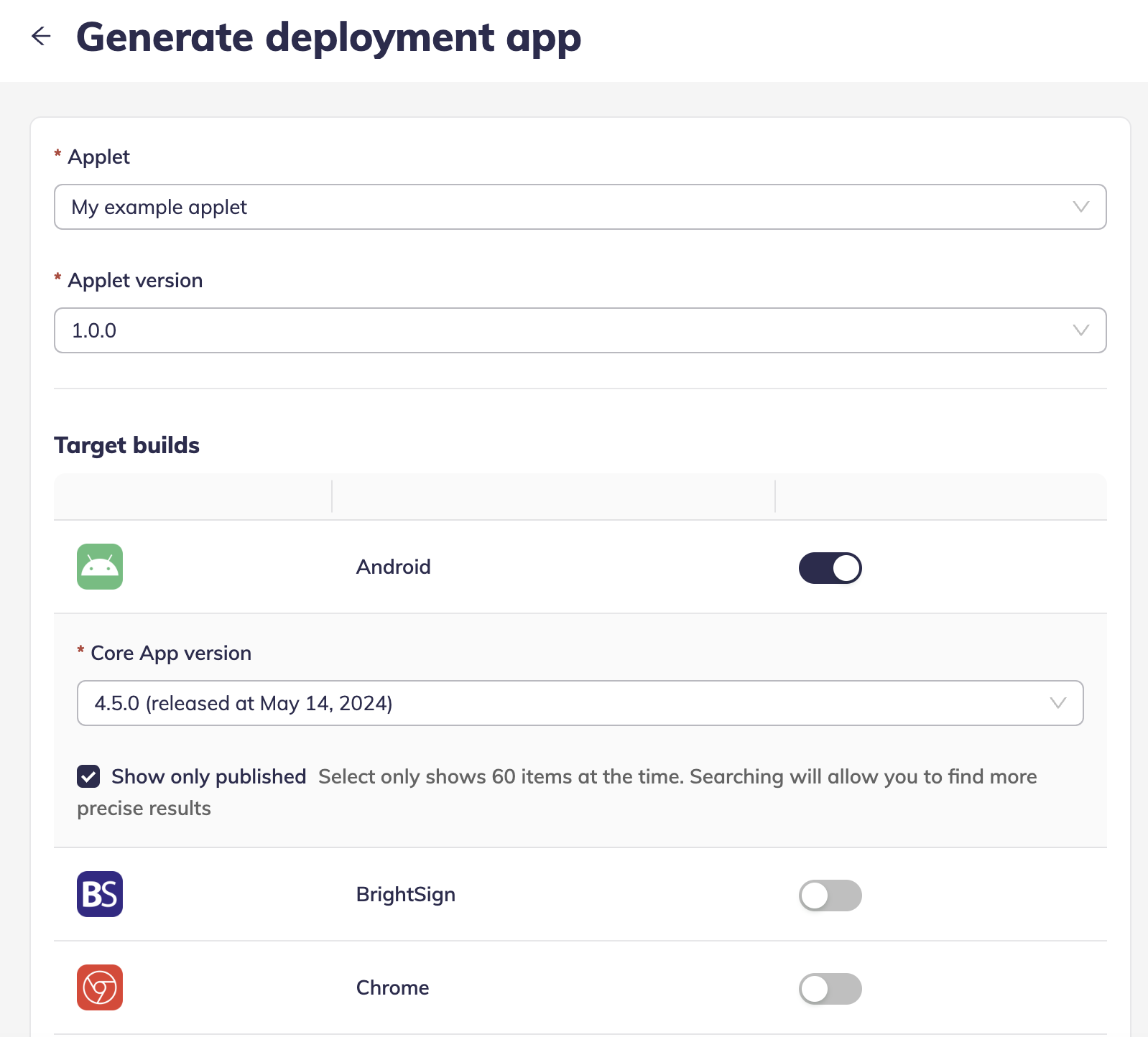
Task: Open the Applet version 1.0.0 dropdown
Action: (x=560, y=330)
